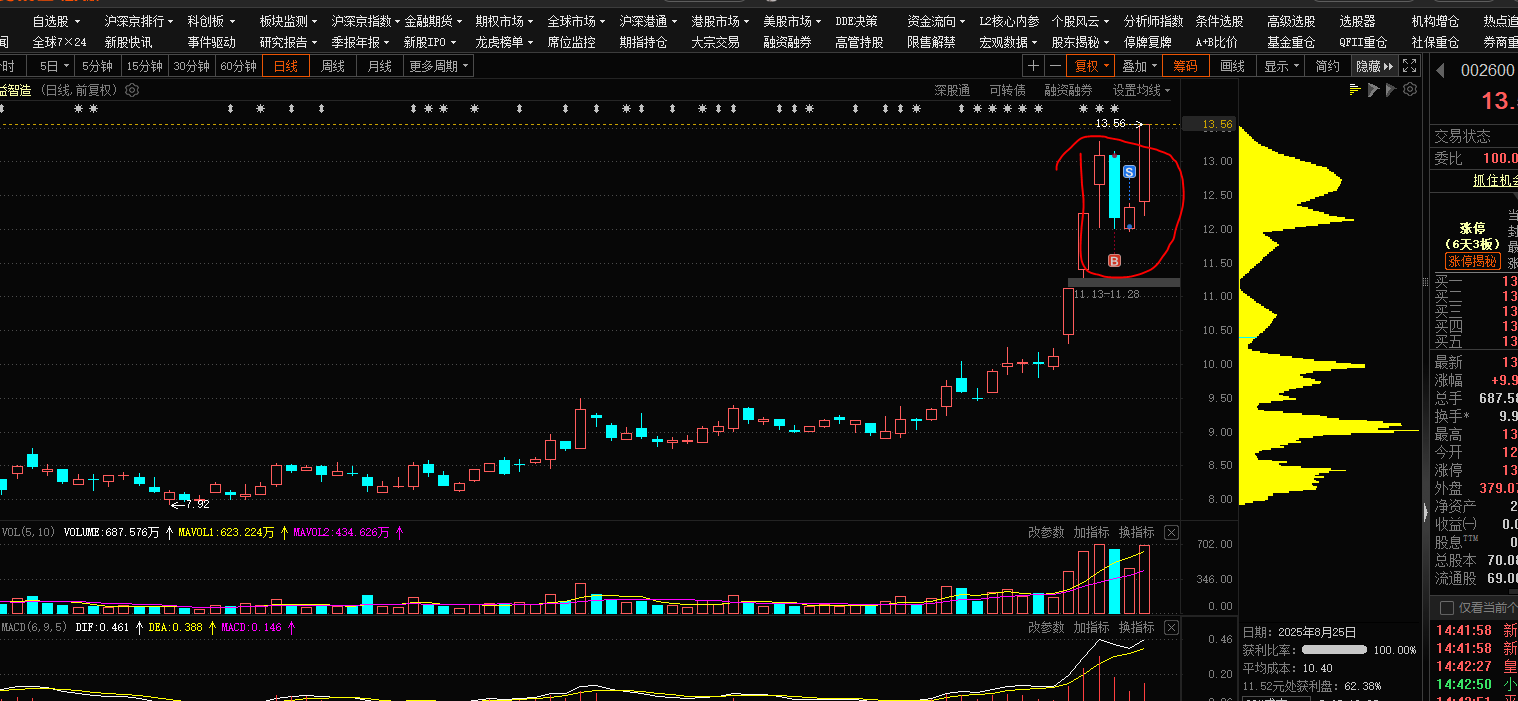Screen dimensions: 1518x701
Task: Select the yellow chip bars icon
Action: pyautogui.click(x=1355, y=90)
